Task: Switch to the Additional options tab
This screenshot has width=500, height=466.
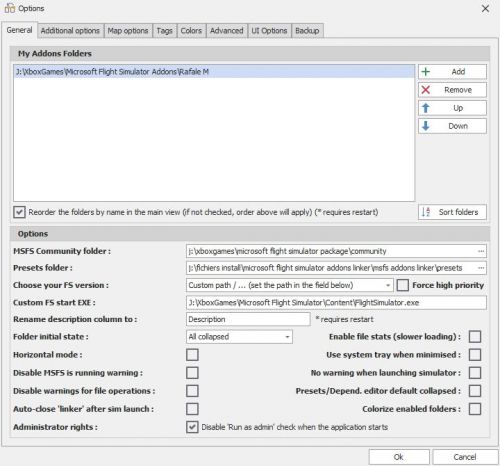Action: pos(70,31)
